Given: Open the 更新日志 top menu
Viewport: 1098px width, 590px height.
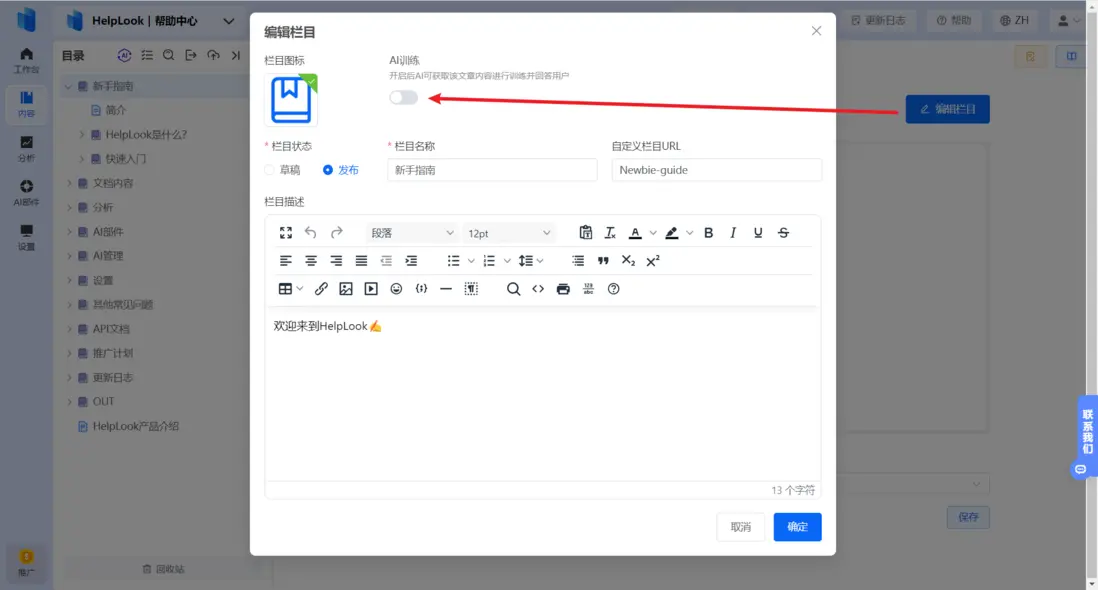Looking at the screenshot, I should coord(878,20).
